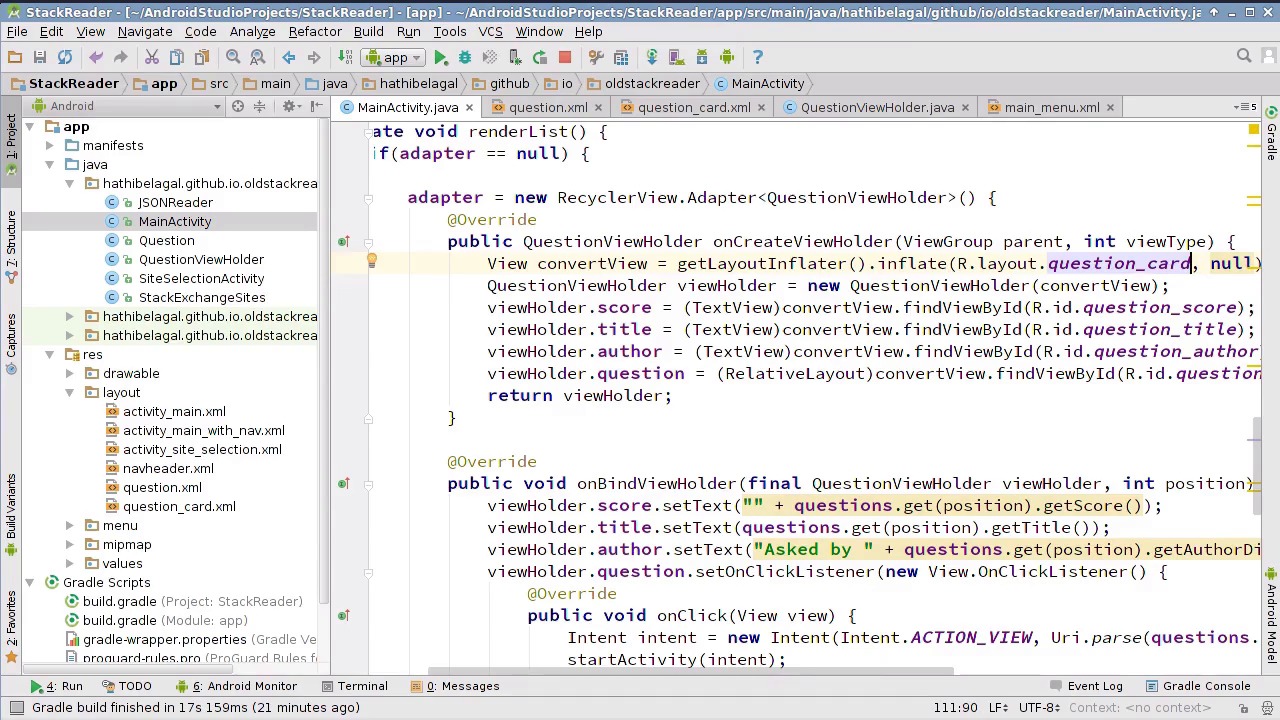Viewport: 1280px width, 720px height.
Task: Expand the drawable folder in project tree
Action: [x=69, y=373]
